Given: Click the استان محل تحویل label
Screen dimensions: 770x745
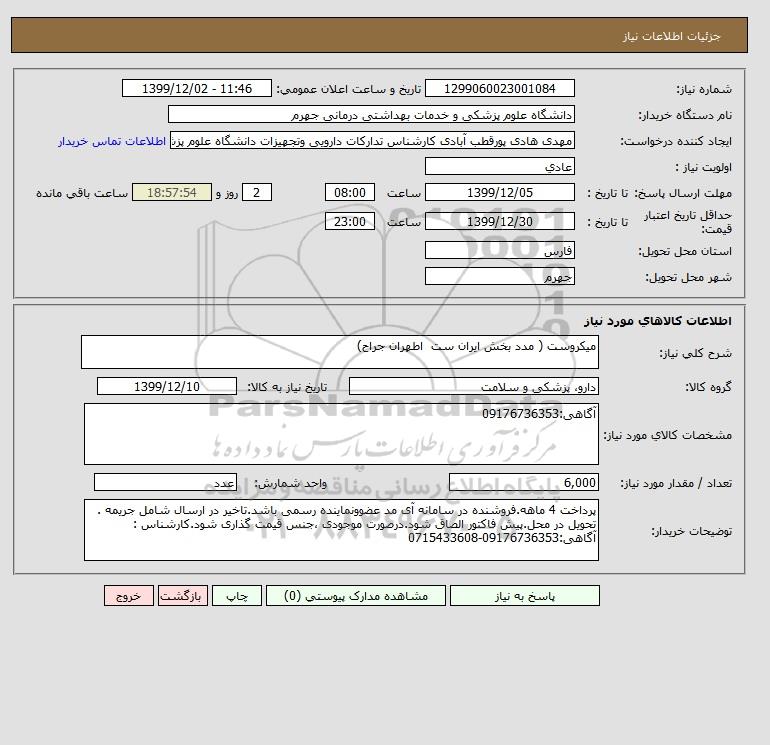Looking at the screenshot, I should pos(685,251).
